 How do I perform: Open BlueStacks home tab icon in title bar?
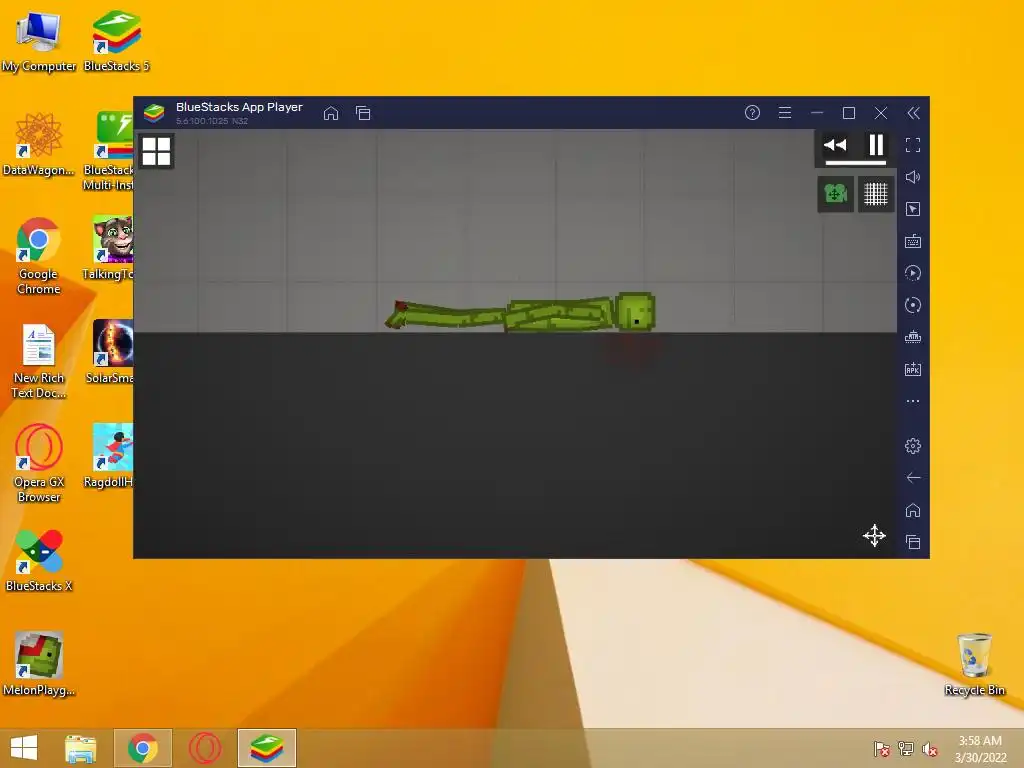331,113
